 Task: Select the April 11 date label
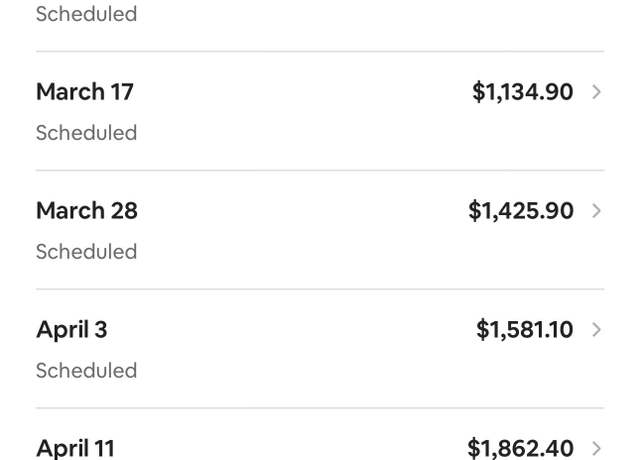pyautogui.click(x=75, y=448)
